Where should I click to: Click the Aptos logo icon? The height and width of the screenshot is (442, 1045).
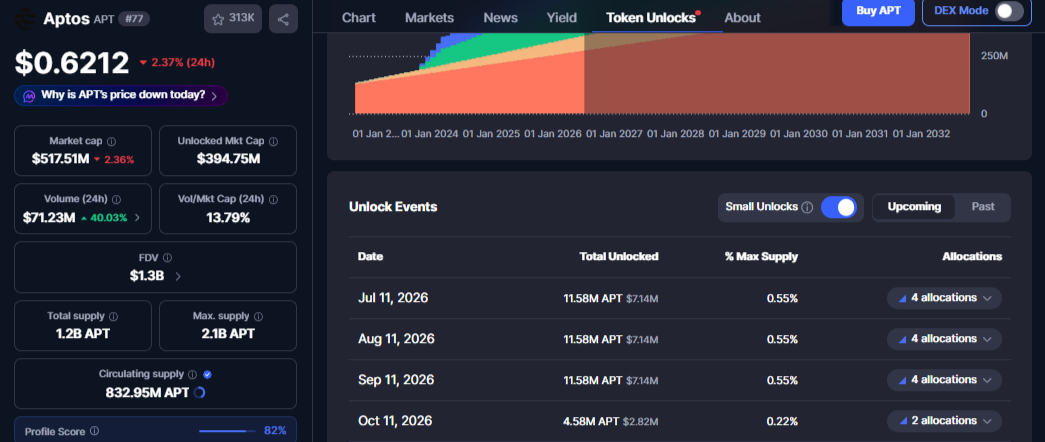pos(25,19)
